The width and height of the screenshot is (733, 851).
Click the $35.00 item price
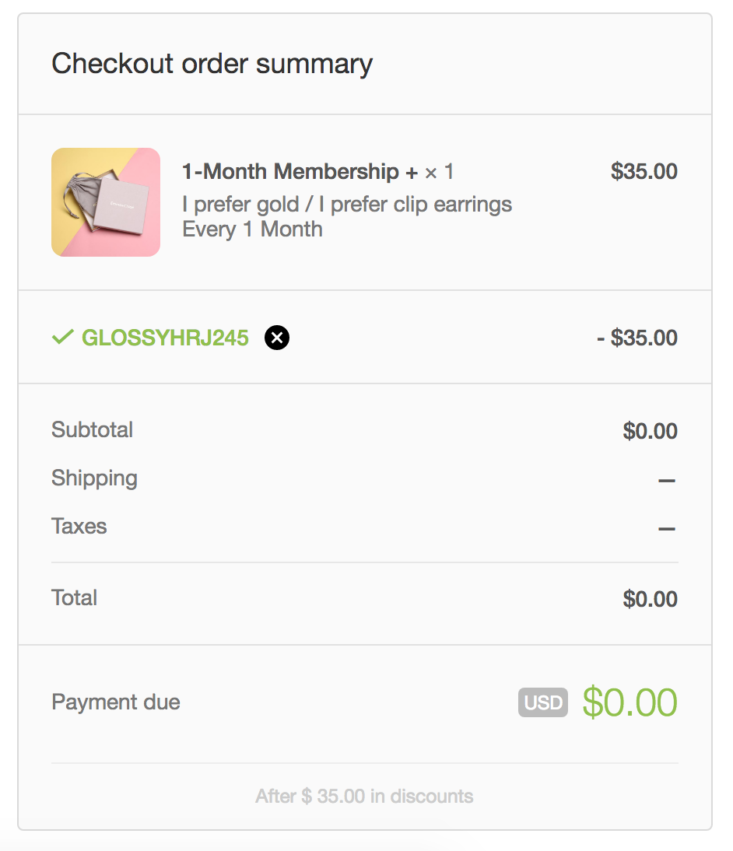(644, 172)
